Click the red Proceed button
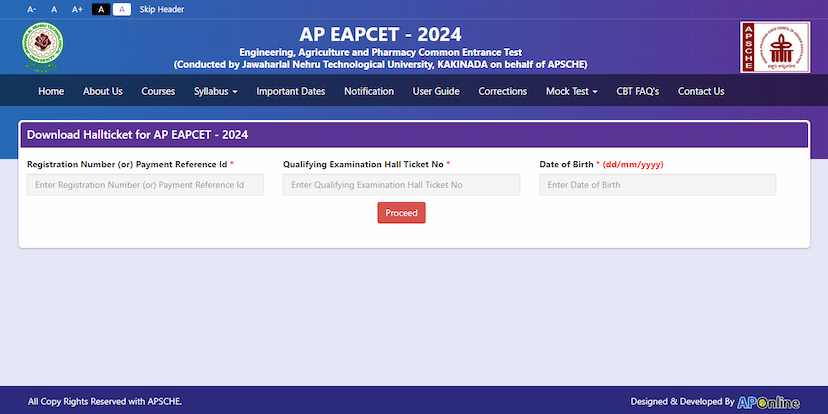 tap(401, 213)
